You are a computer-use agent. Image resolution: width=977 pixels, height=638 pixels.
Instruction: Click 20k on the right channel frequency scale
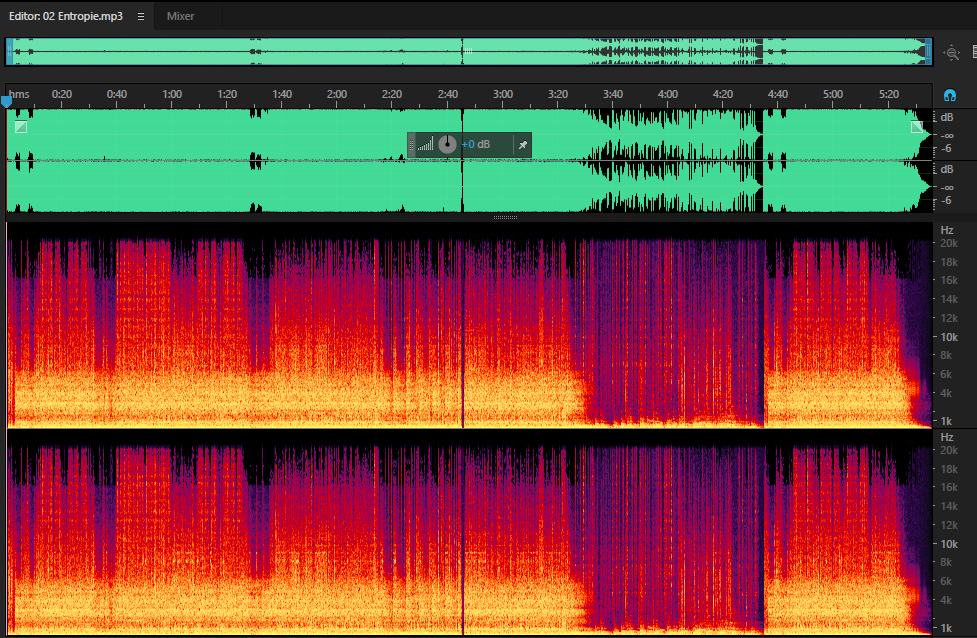pyautogui.click(x=948, y=450)
